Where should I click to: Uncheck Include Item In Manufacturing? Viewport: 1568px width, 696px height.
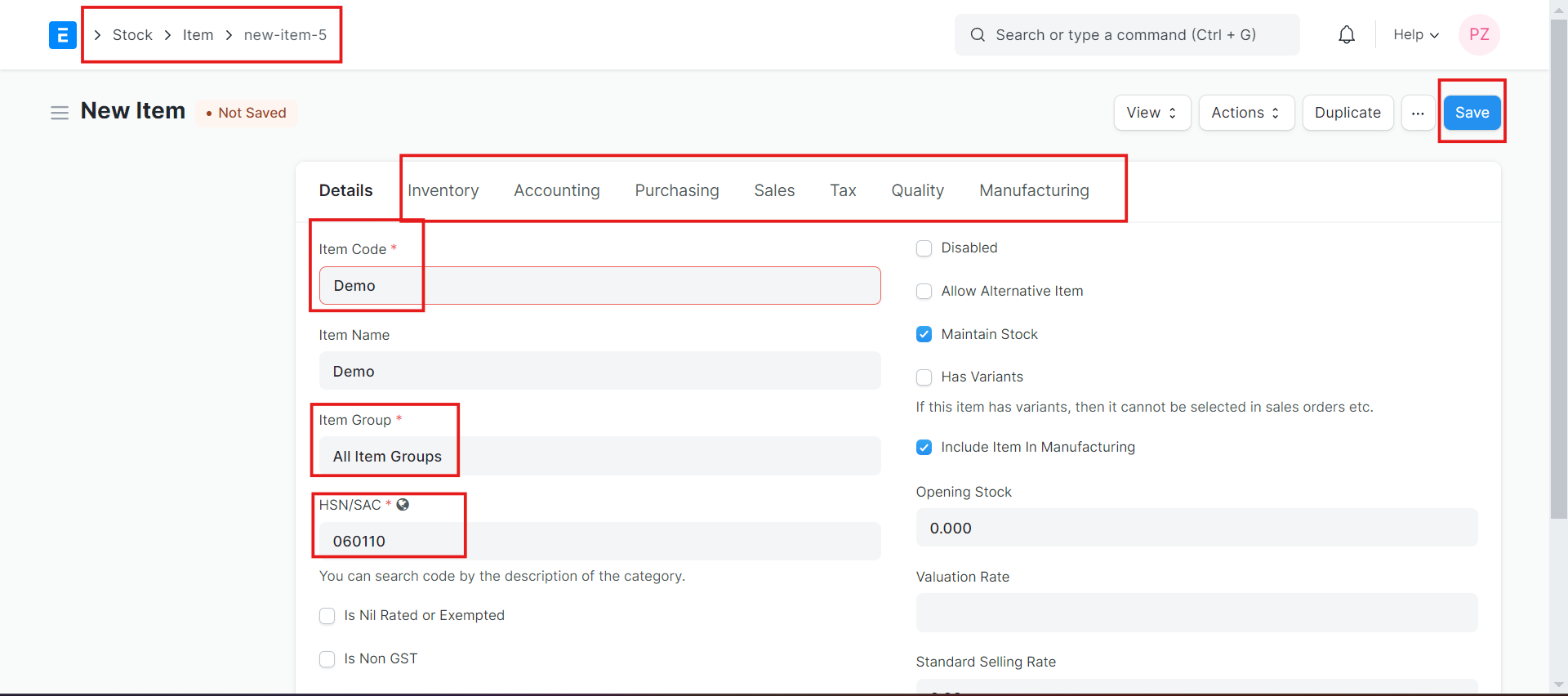[x=924, y=448]
